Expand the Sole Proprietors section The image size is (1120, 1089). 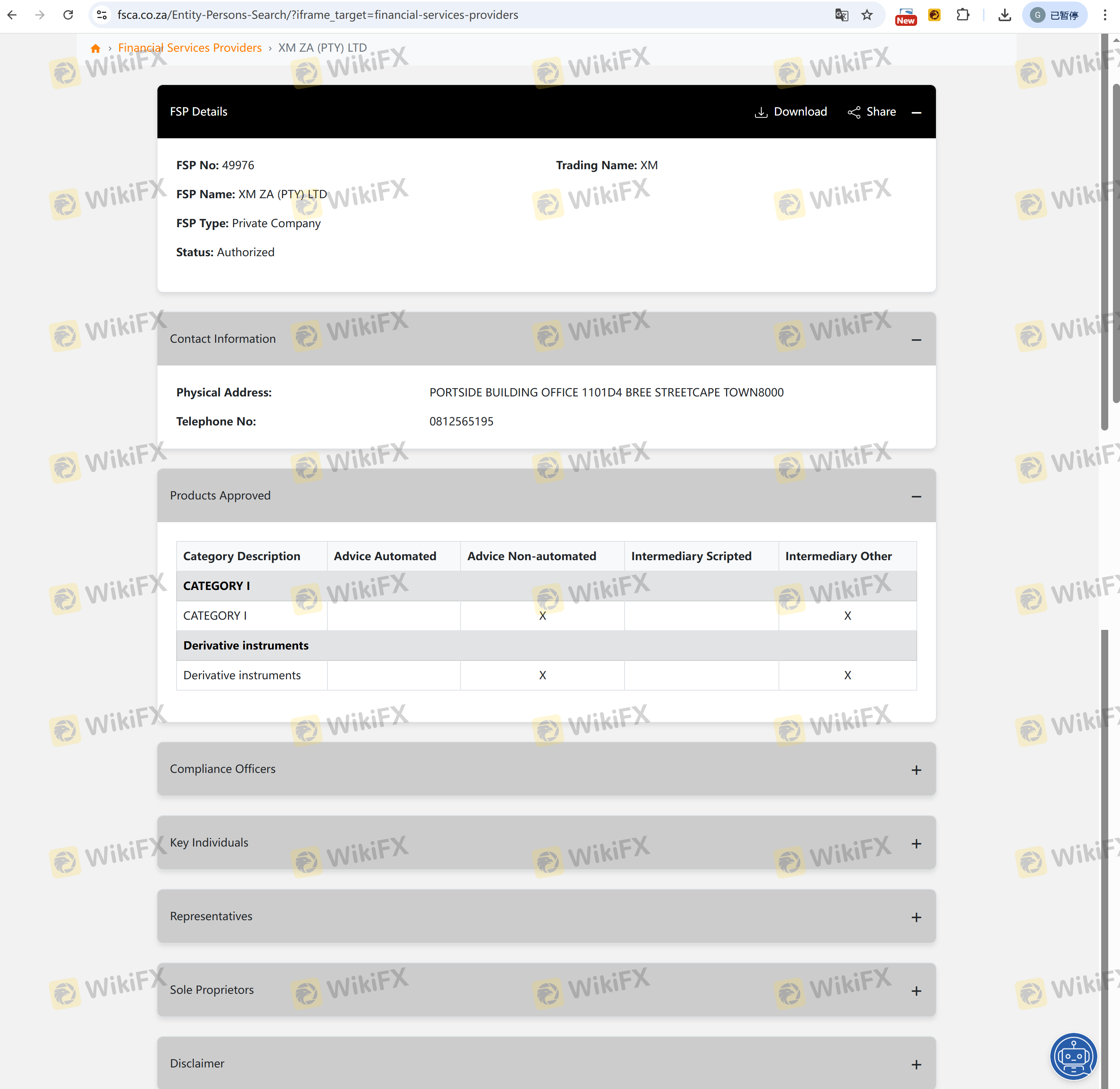coord(916,991)
